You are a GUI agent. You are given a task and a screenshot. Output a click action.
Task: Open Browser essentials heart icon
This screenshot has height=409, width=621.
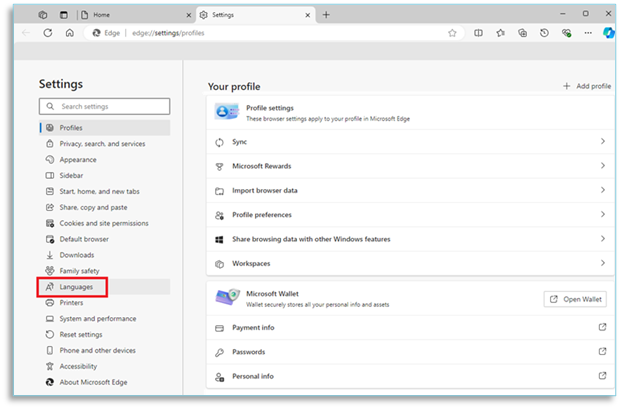tap(566, 33)
